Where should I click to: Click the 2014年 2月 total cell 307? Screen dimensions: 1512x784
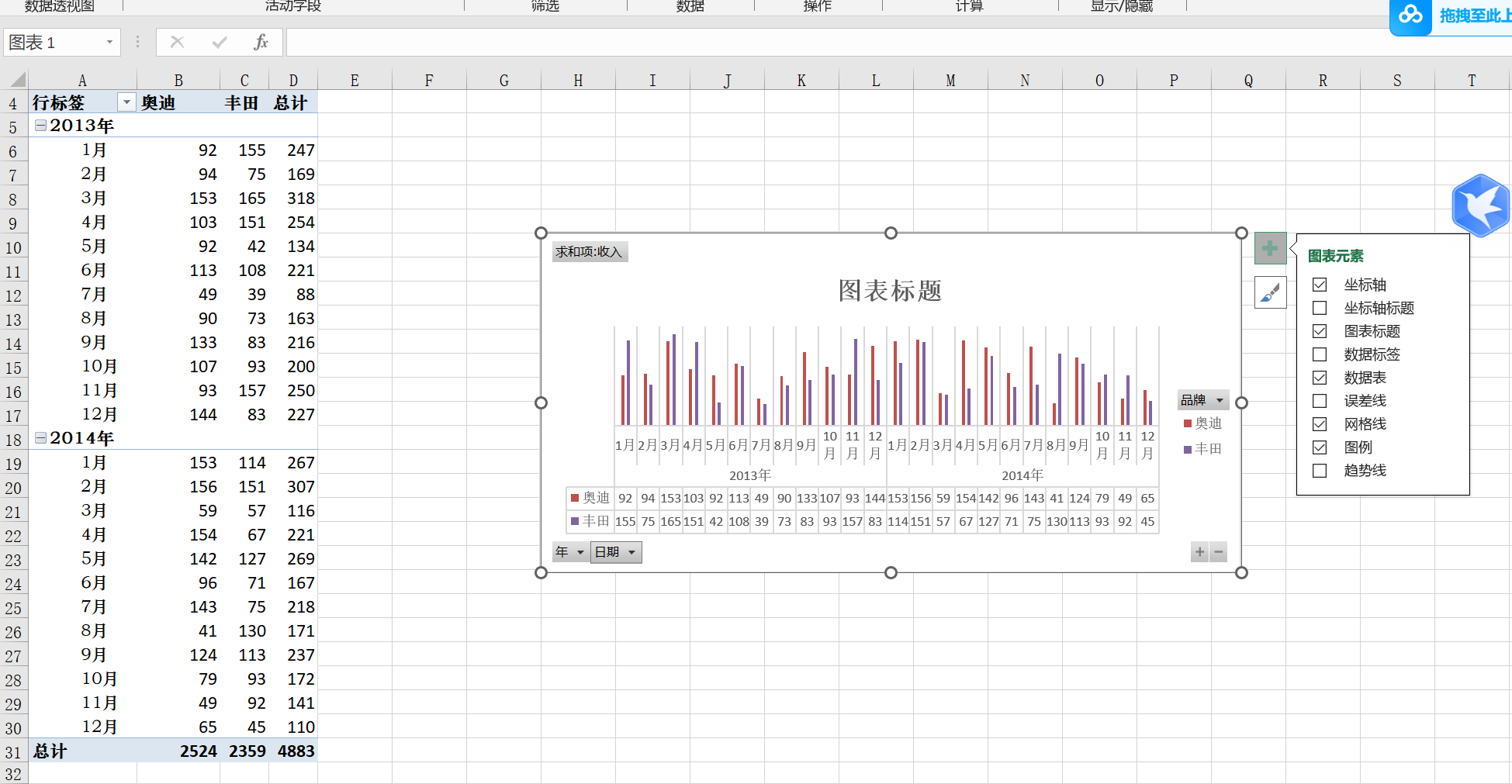tap(293, 486)
